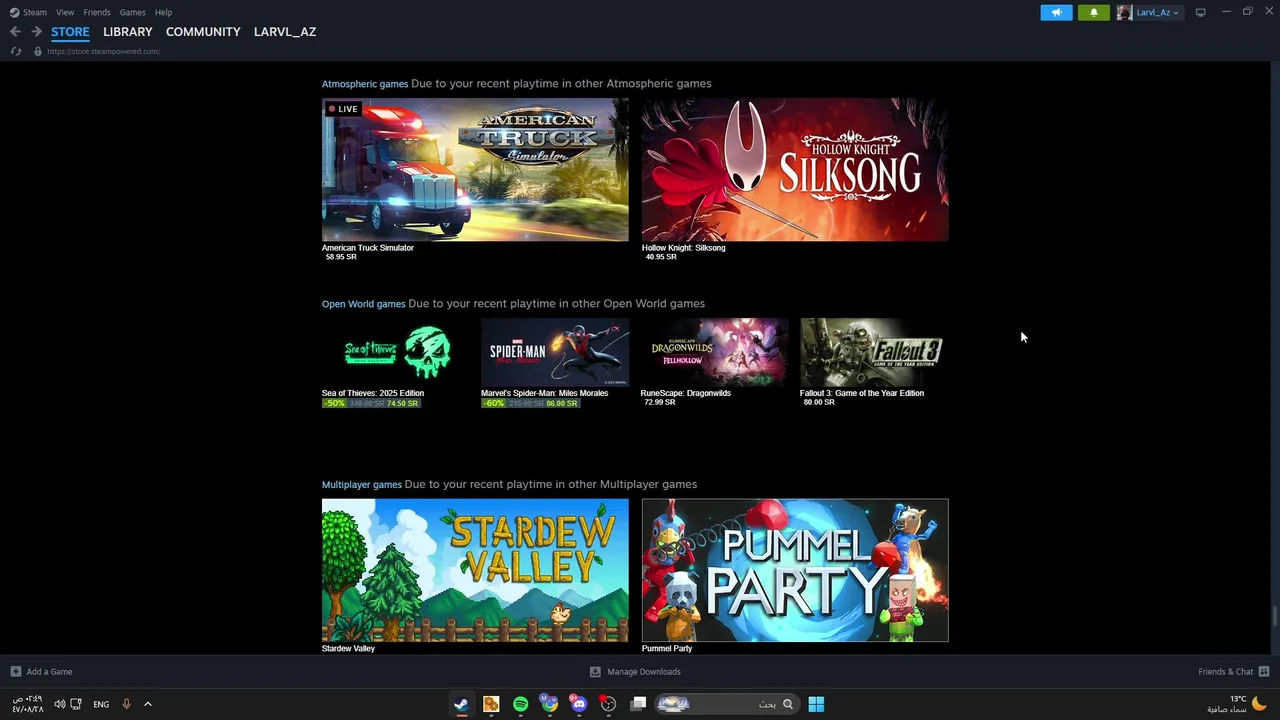Click the microphone icon in system tray
Image resolution: width=1280 pixels, height=720 pixels.
click(126, 704)
